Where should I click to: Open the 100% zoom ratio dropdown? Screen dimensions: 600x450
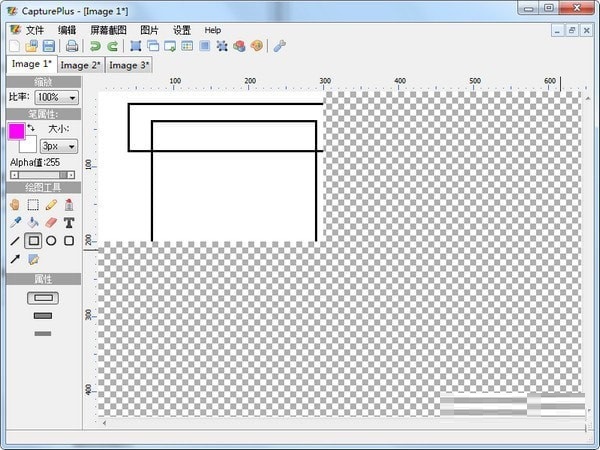[57, 97]
